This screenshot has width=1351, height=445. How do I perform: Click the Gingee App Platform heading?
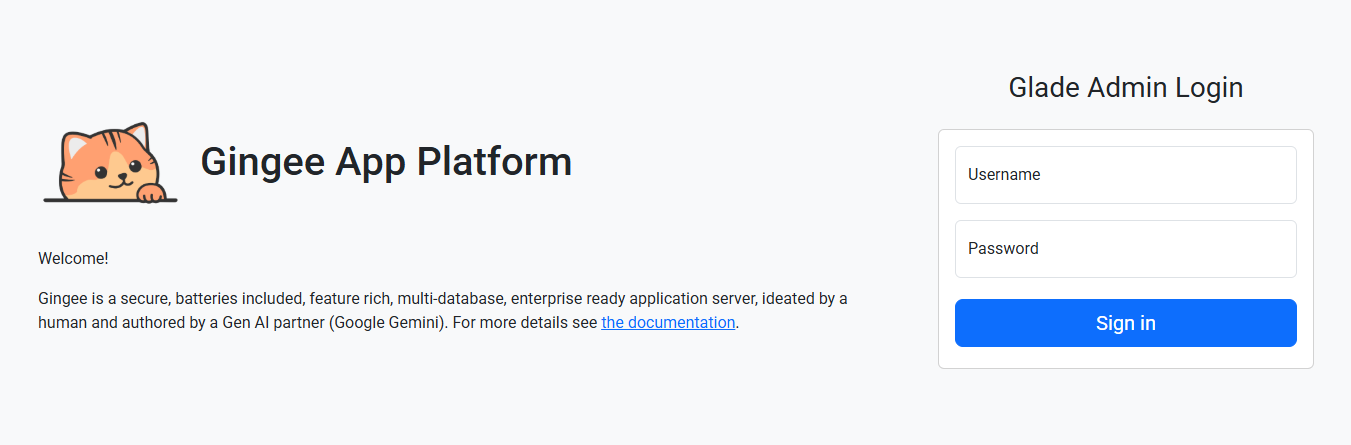click(386, 162)
